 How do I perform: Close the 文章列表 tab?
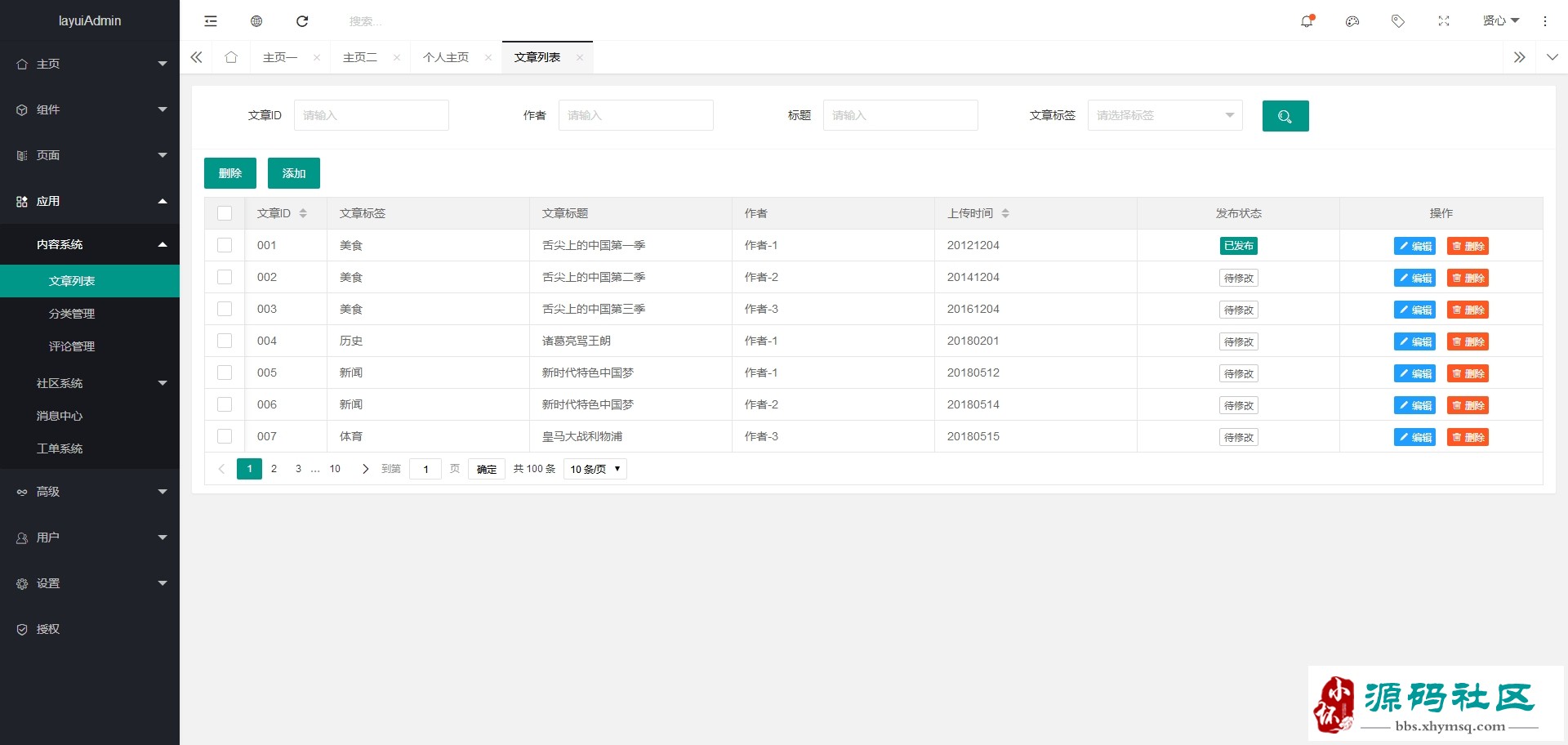(580, 57)
